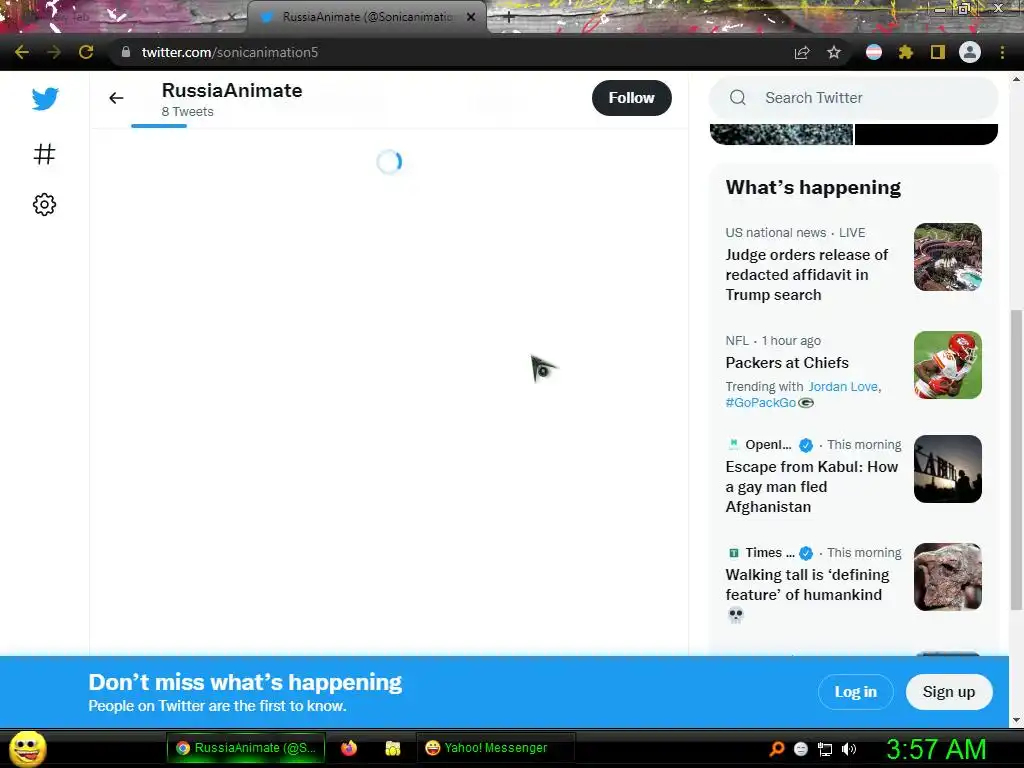The image size is (1024, 768).
Task: Click the lock site info icon
Action: pyautogui.click(x=126, y=52)
